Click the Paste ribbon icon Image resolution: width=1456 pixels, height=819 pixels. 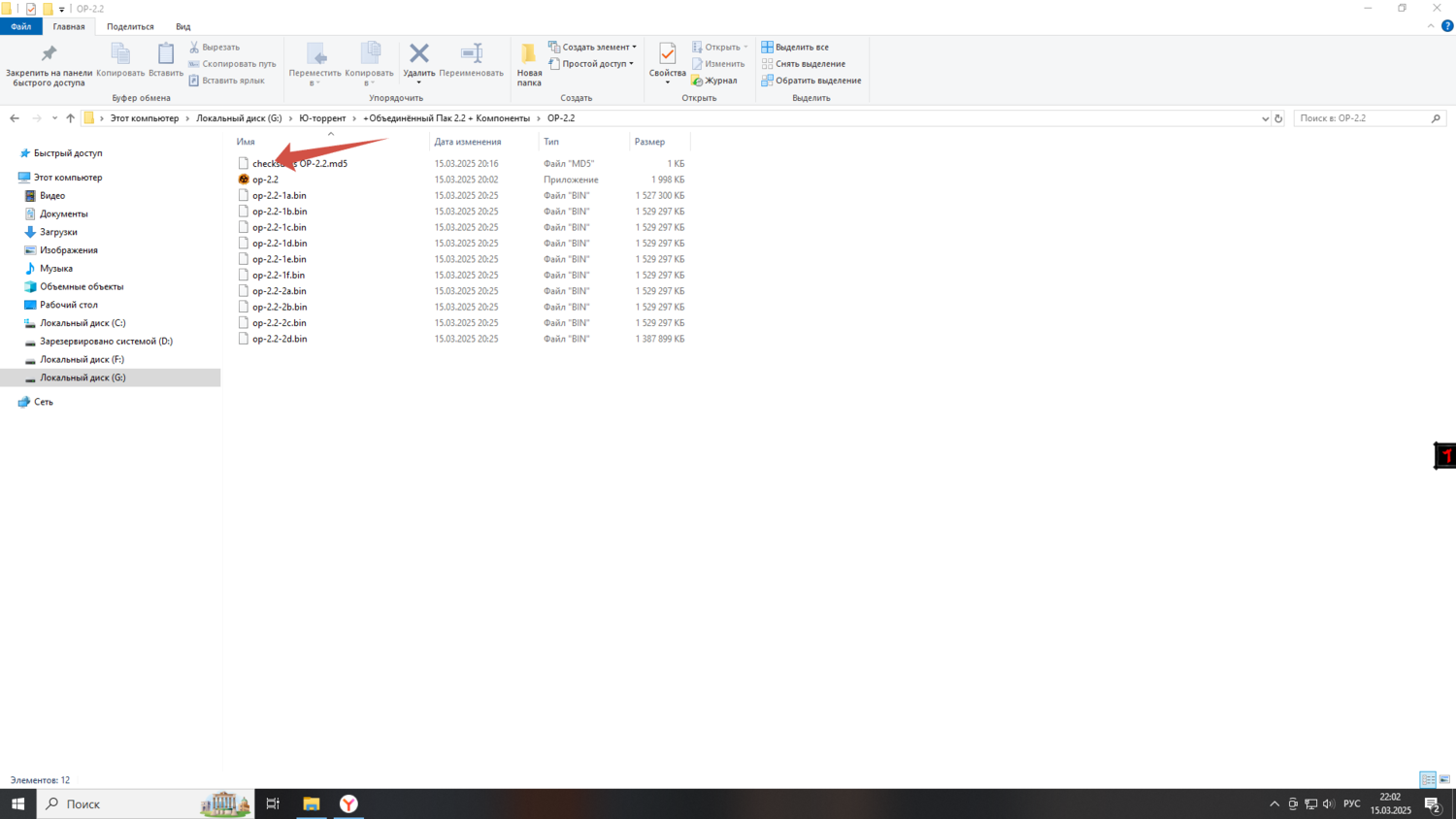pos(166,60)
